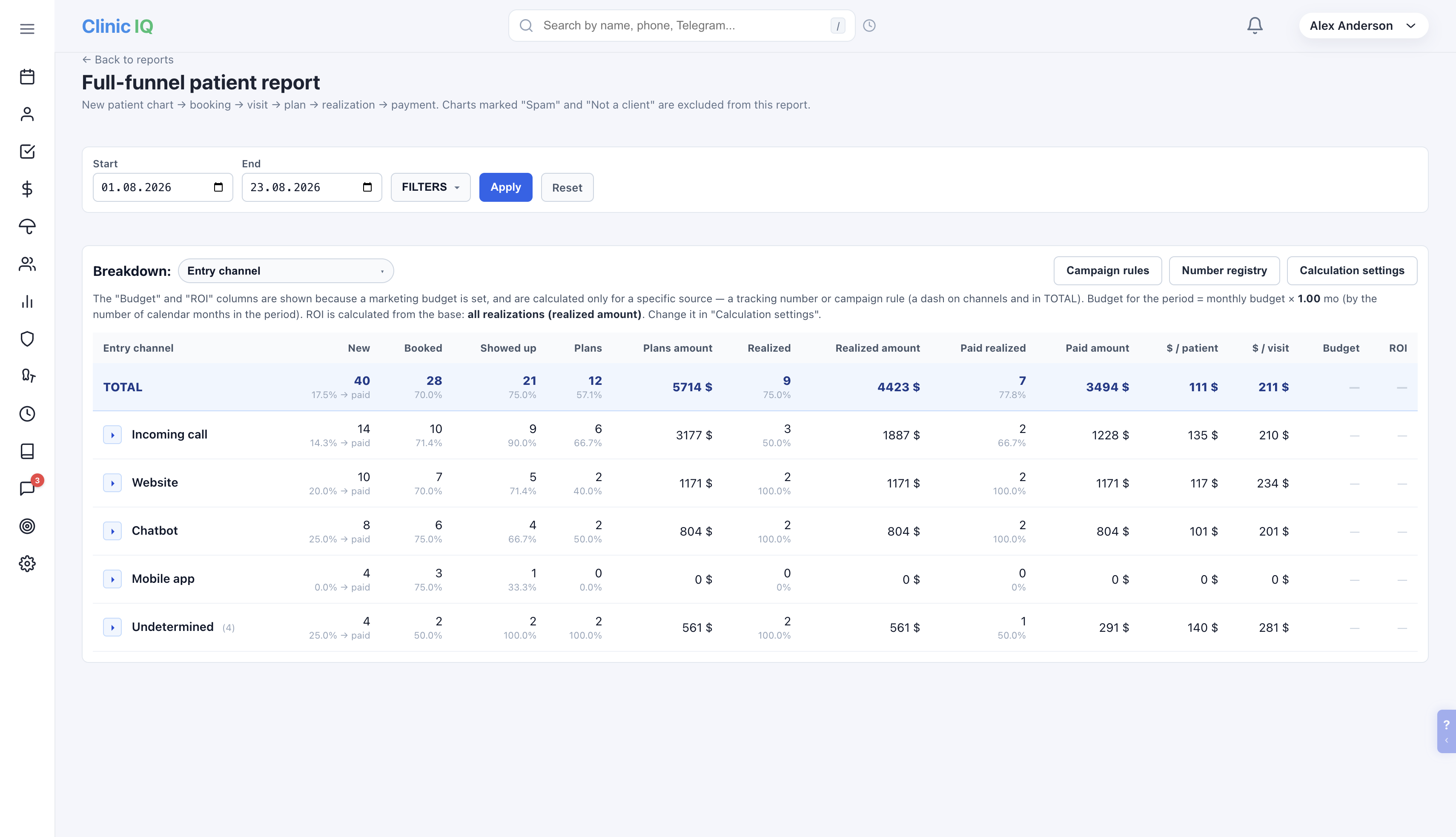
Task: Open the calendar icon in sidebar
Action: click(x=27, y=77)
